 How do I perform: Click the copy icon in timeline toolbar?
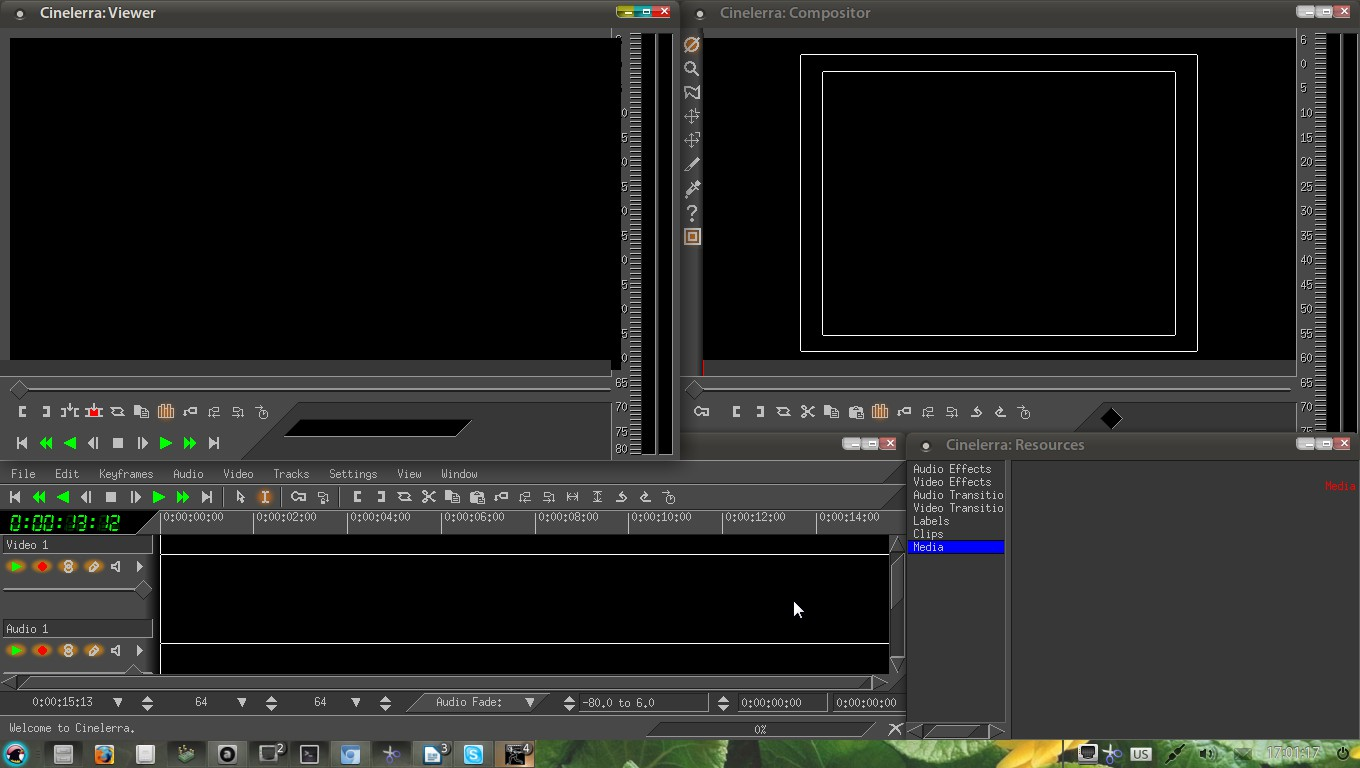tap(453, 497)
